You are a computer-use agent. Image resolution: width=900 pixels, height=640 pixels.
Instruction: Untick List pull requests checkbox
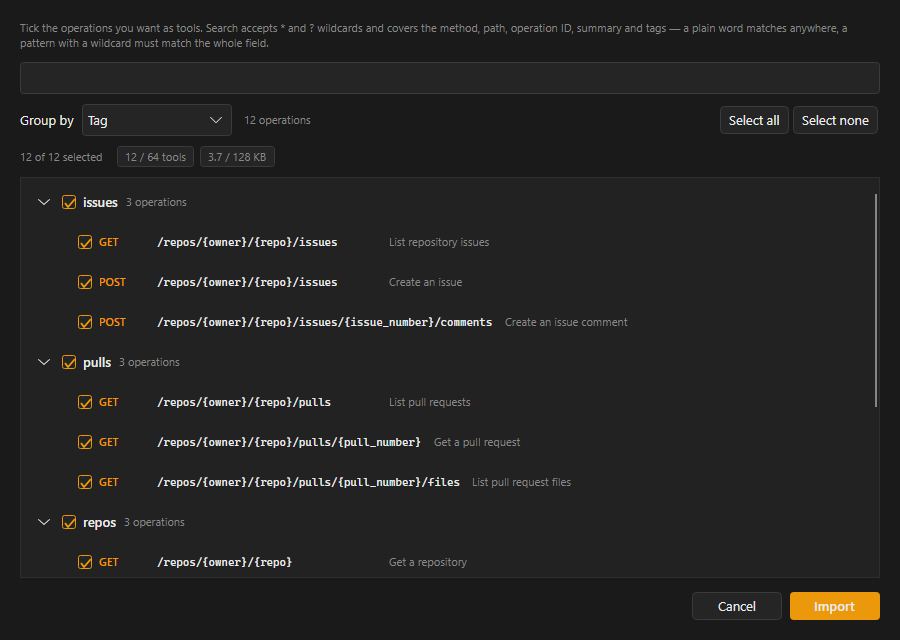[x=85, y=402]
